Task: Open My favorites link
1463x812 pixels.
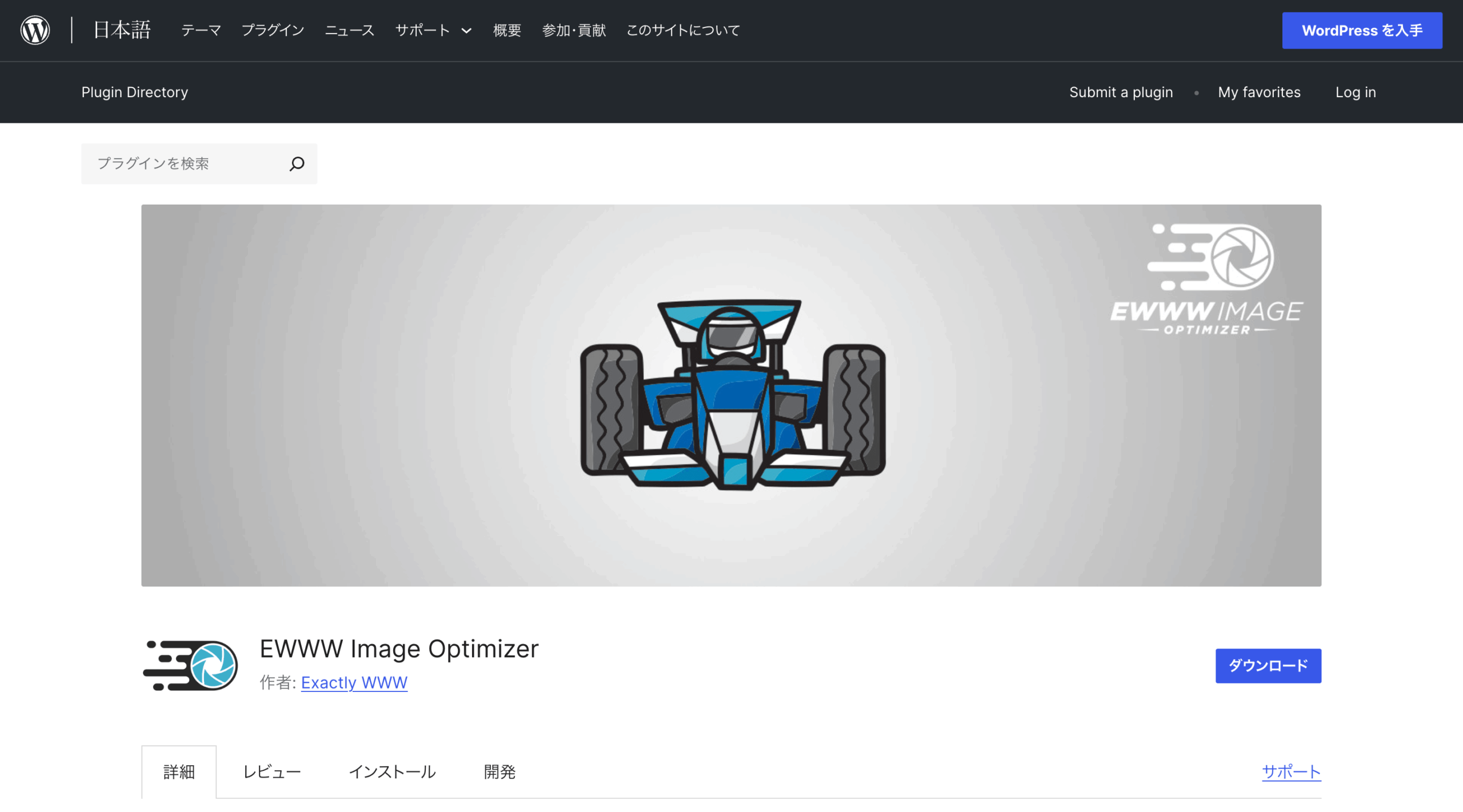Action: (1259, 92)
